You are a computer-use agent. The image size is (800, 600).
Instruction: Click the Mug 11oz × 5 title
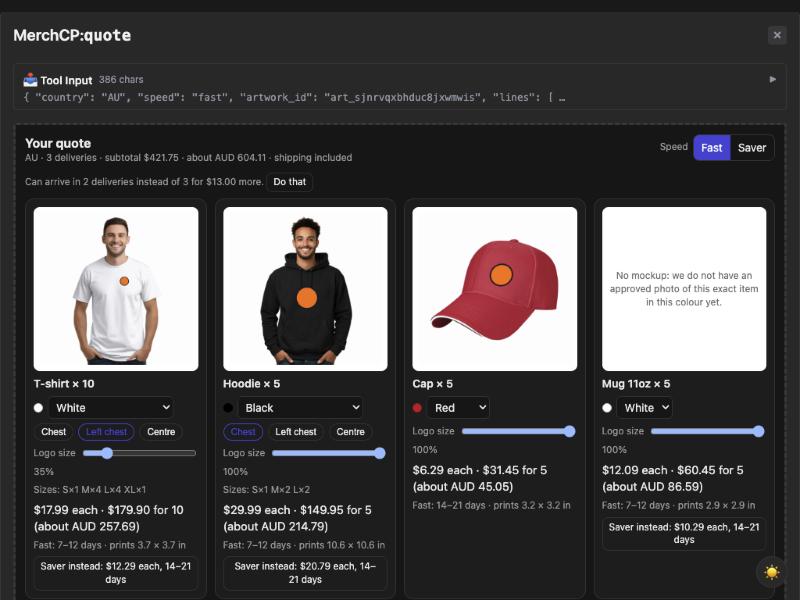[636, 384]
